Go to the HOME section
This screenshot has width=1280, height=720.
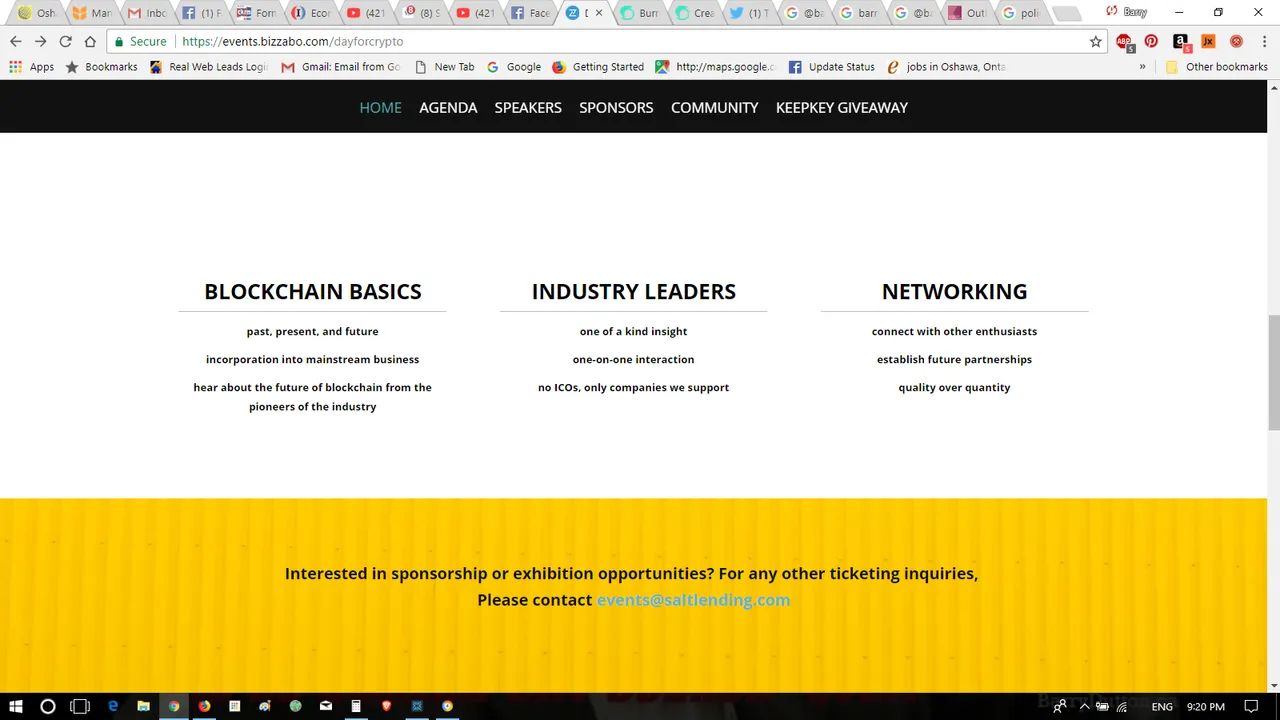pos(380,107)
